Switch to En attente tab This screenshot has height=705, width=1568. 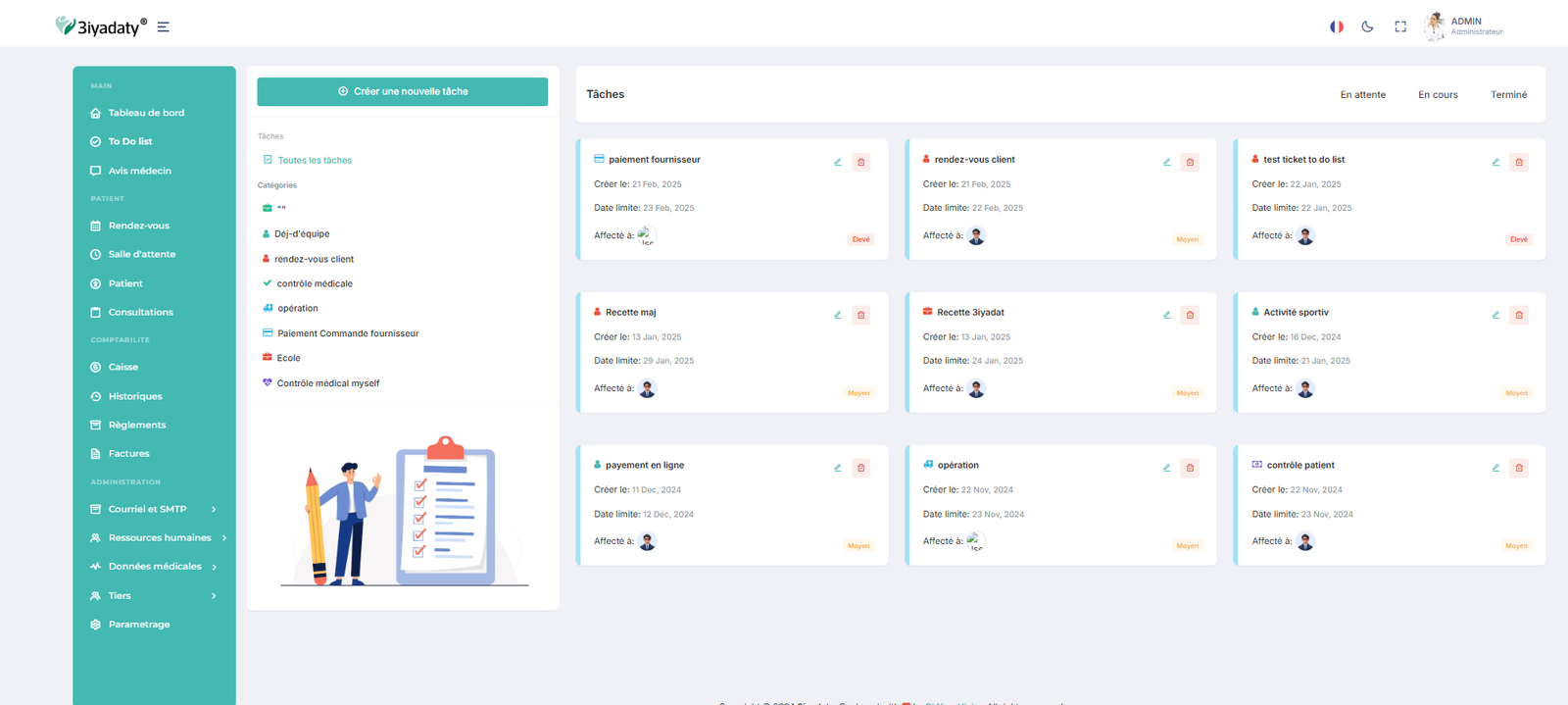(1362, 95)
